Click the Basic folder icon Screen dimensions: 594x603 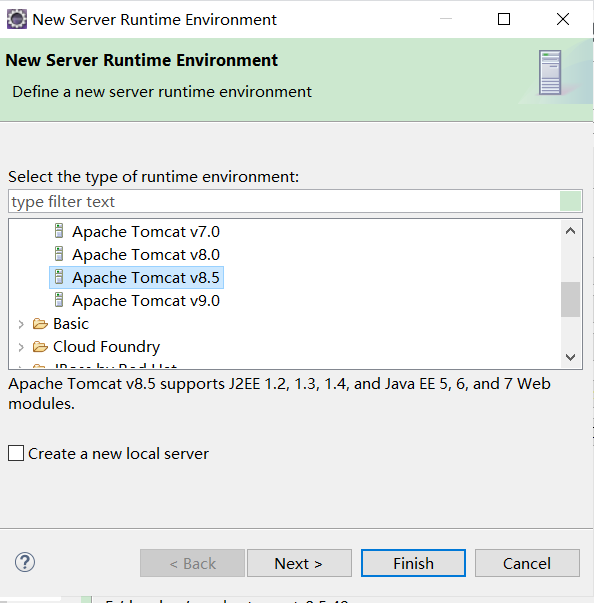click(x=40, y=324)
